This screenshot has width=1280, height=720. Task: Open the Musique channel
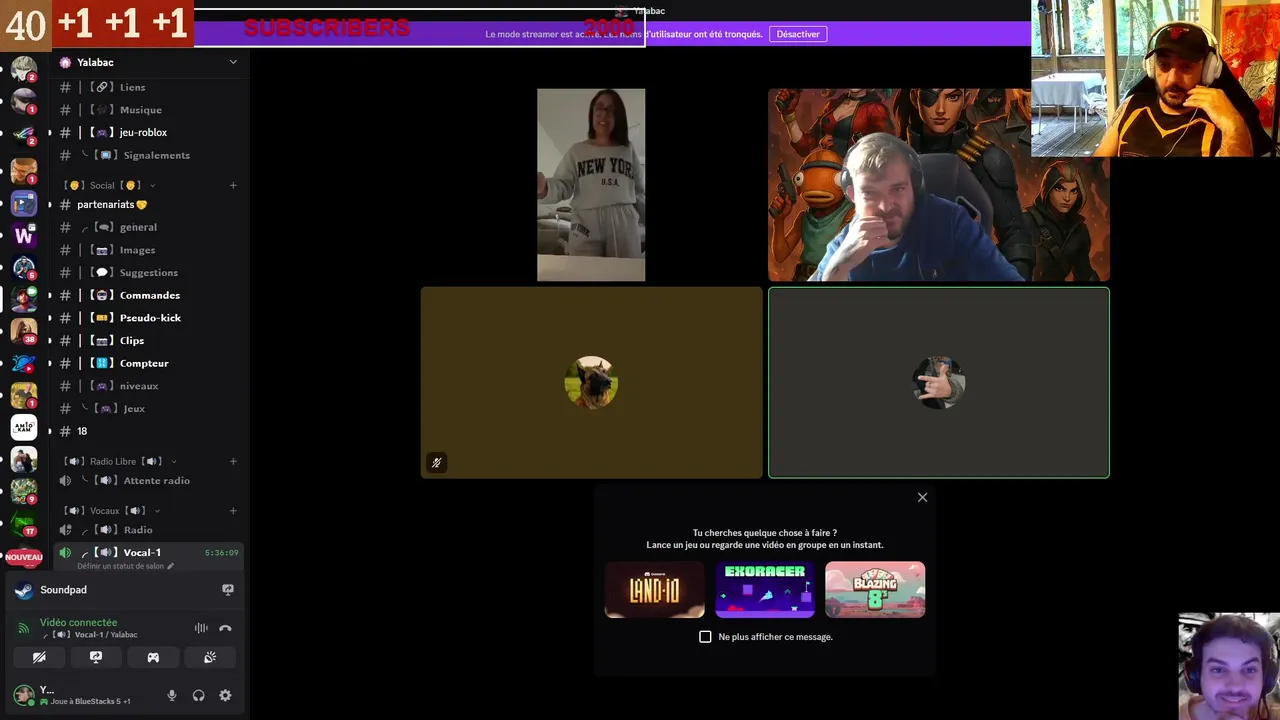pyautogui.click(x=148, y=110)
